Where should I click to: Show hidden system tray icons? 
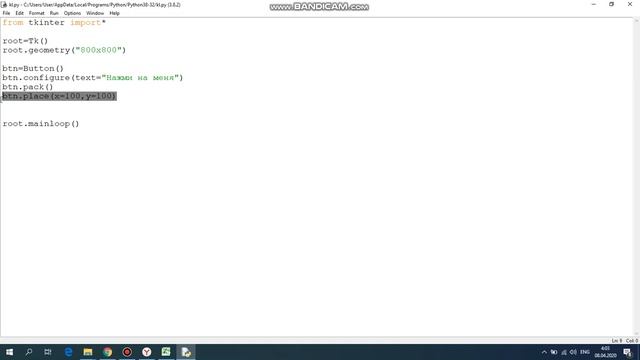coord(544,352)
